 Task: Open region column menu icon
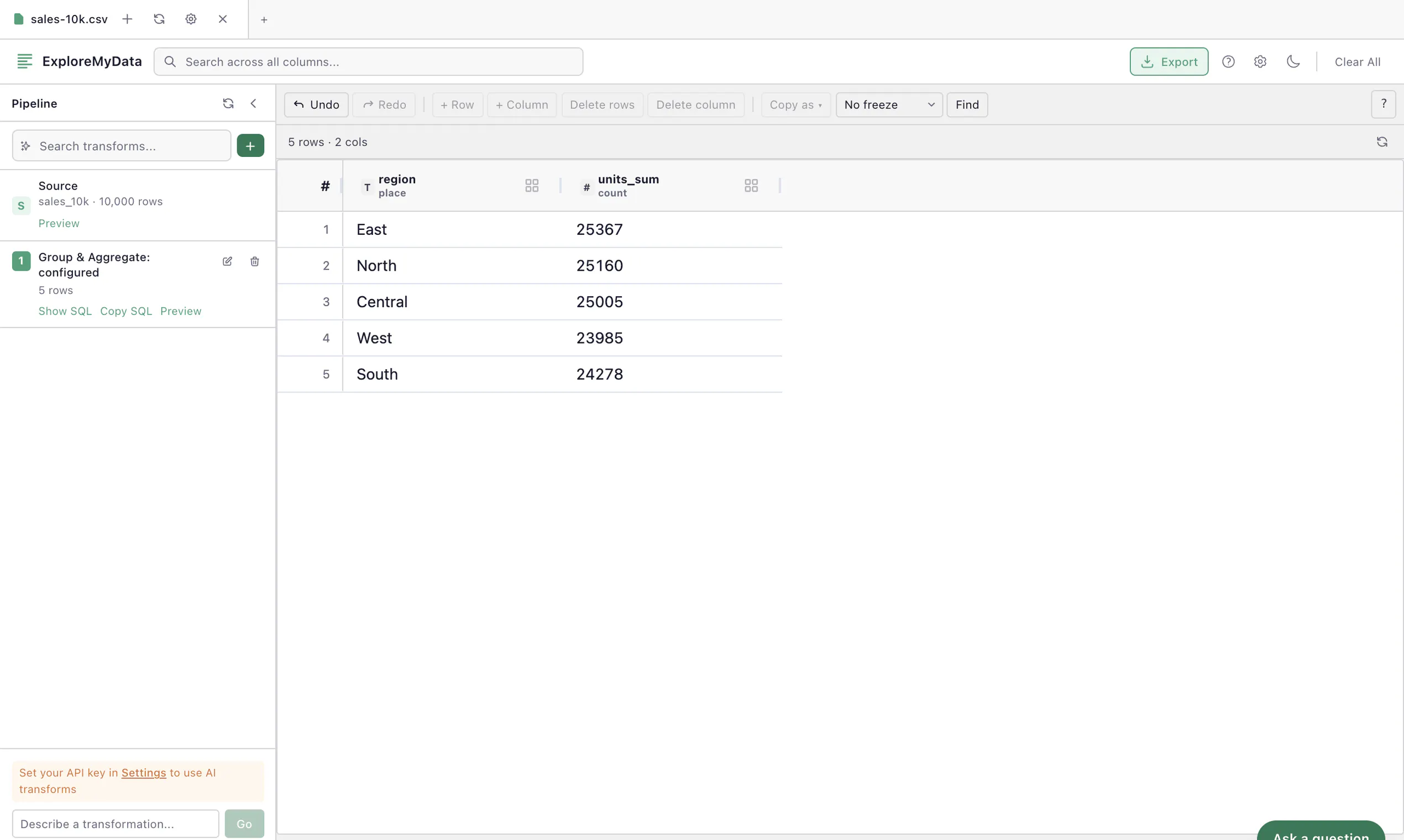pyautogui.click(x=532, y=186)
